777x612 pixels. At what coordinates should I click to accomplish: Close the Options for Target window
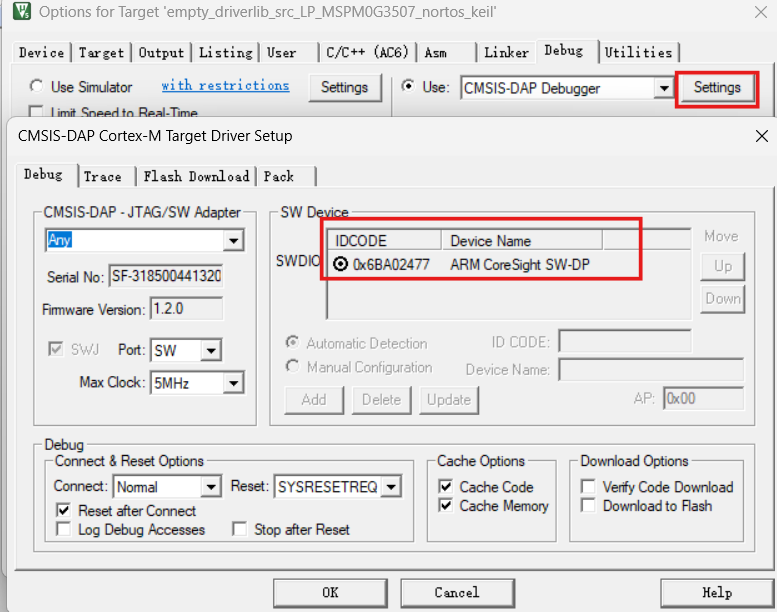pos(761,12)
